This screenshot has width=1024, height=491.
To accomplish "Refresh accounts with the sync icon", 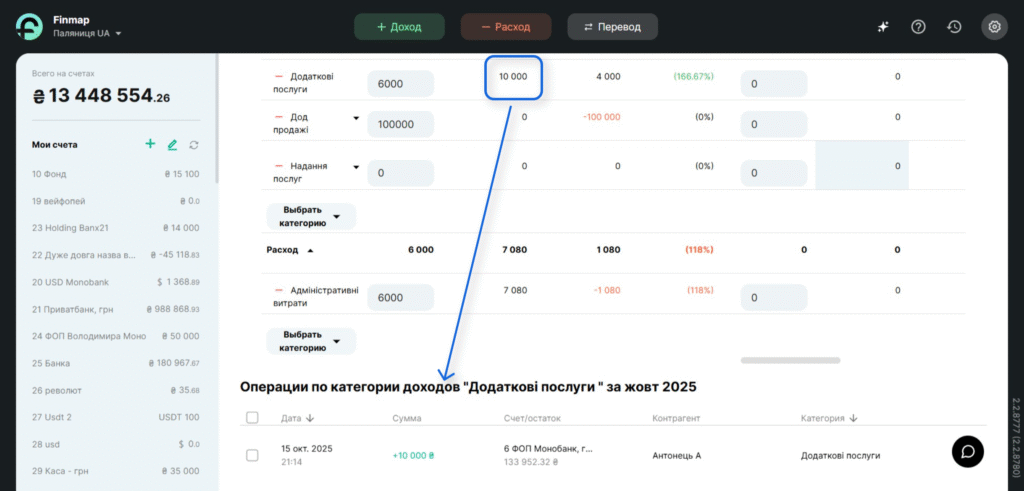I will coord(194,145).
